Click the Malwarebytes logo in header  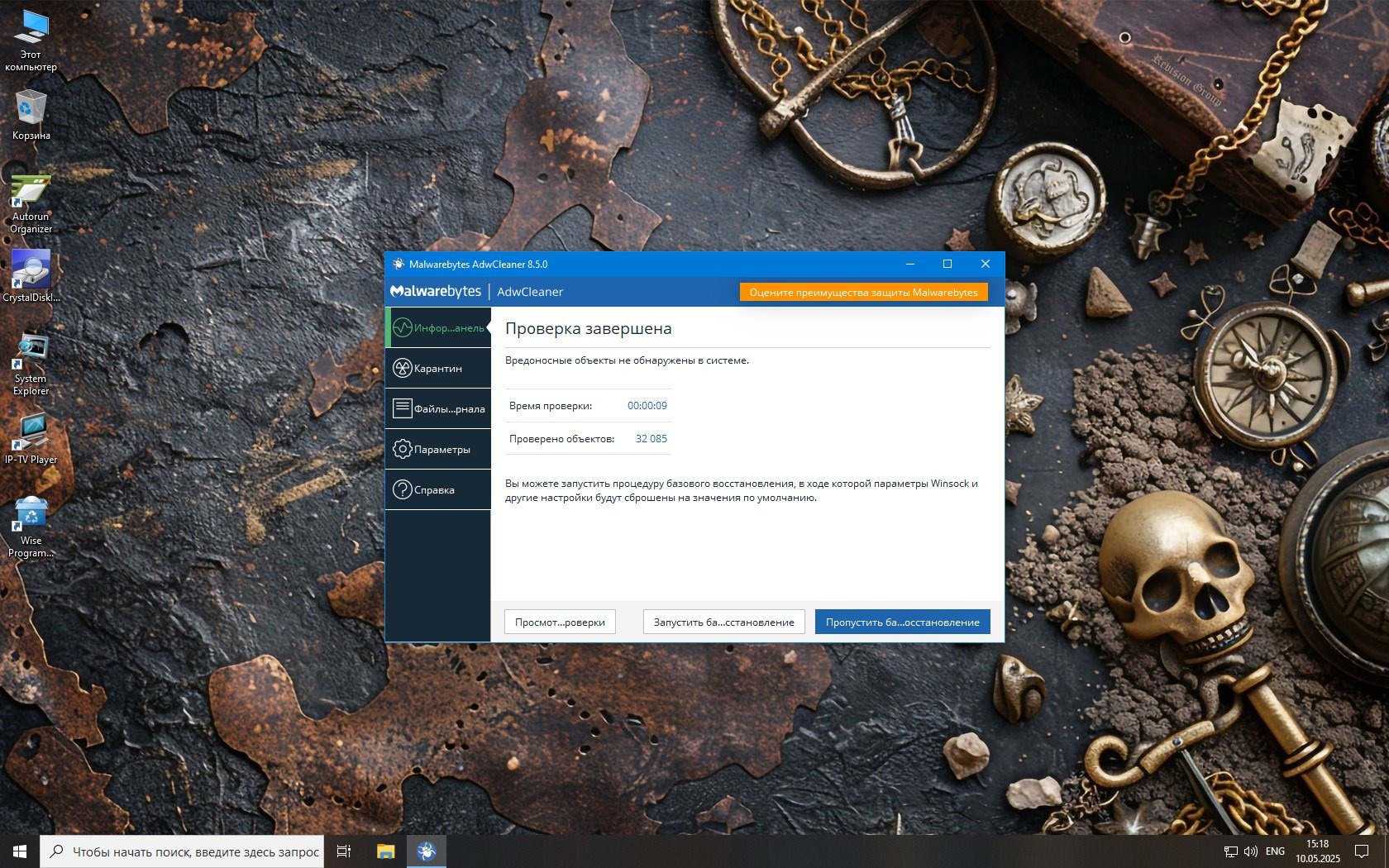tap(436, 292)
